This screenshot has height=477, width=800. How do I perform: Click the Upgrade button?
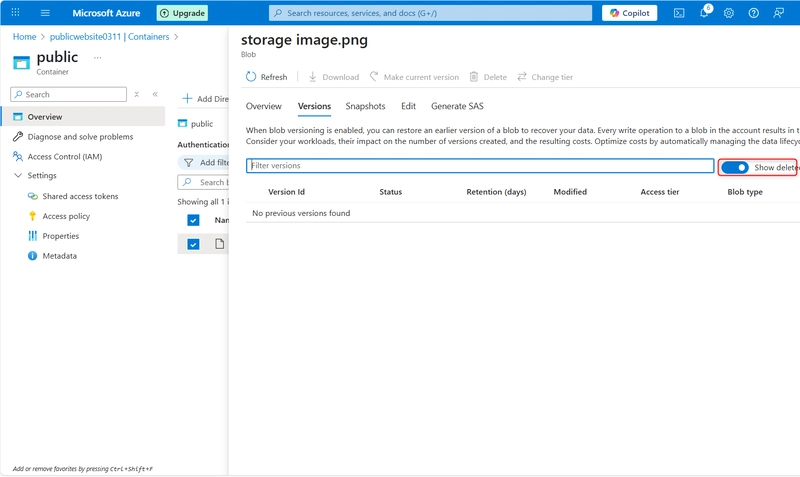[x=182, y=13]
